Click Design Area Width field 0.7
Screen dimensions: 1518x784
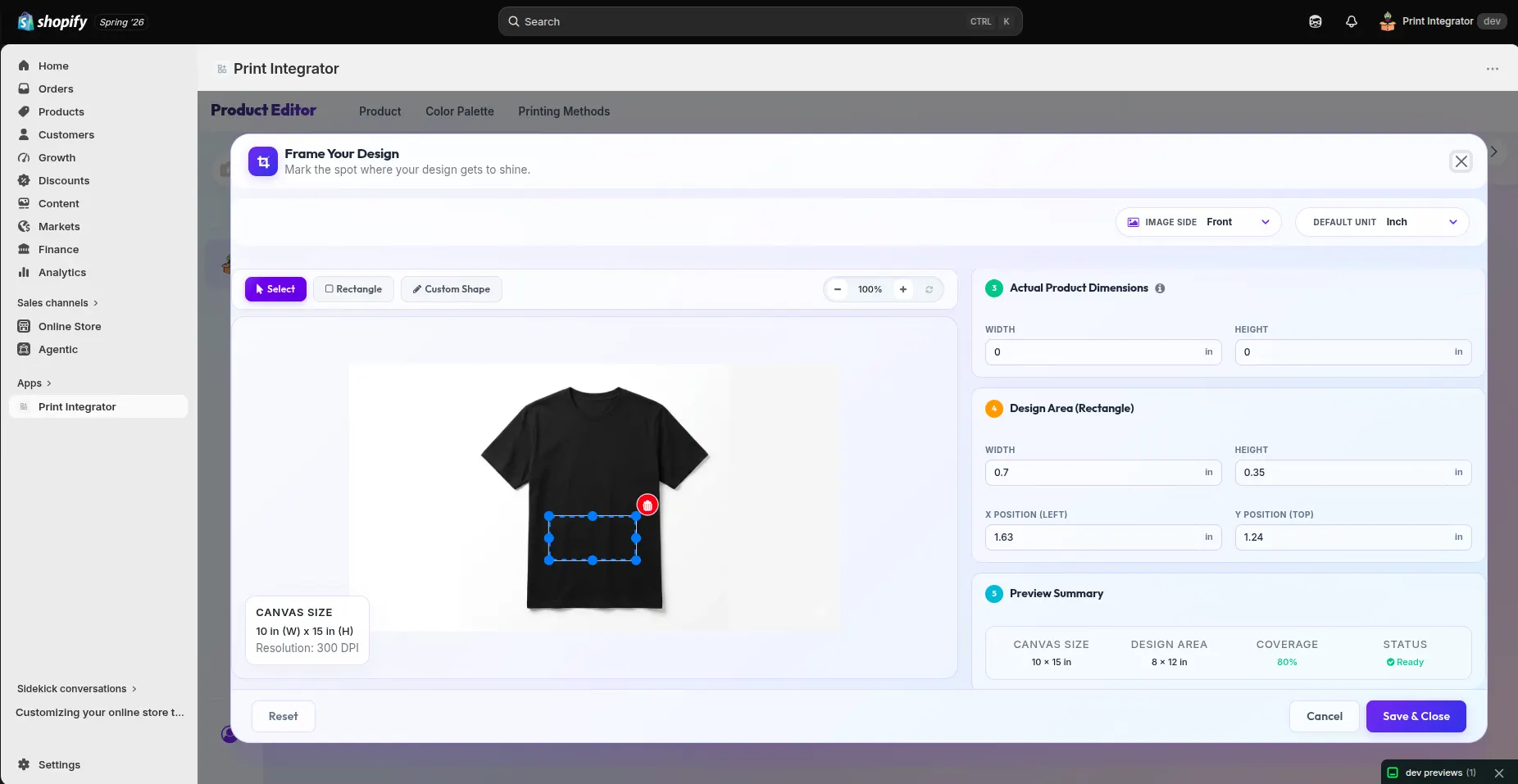point(1103,473)
